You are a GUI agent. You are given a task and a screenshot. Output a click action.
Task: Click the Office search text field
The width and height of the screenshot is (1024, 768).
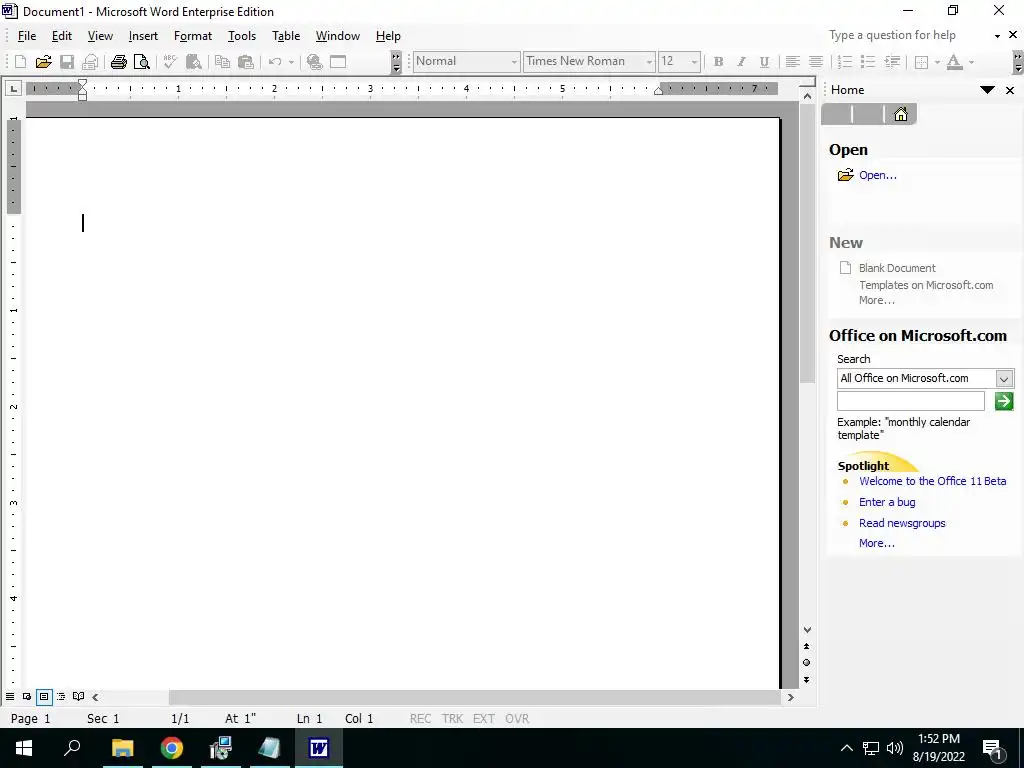(910, 401)
